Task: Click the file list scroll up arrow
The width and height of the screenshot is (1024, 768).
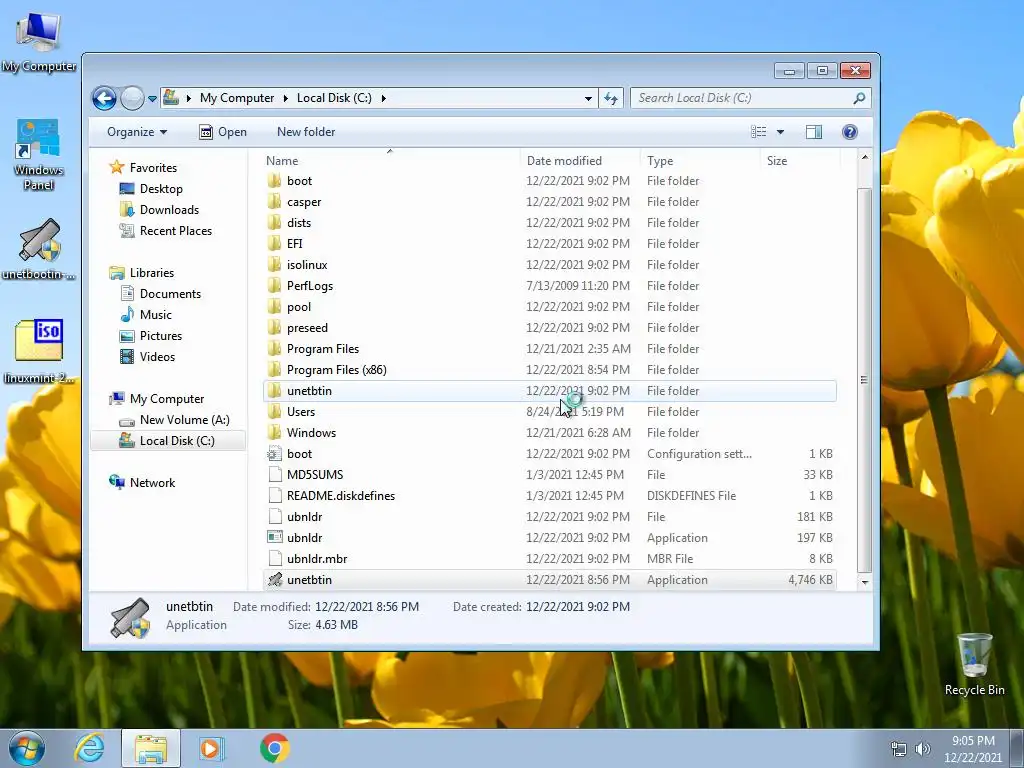Action: pos(865,157)
